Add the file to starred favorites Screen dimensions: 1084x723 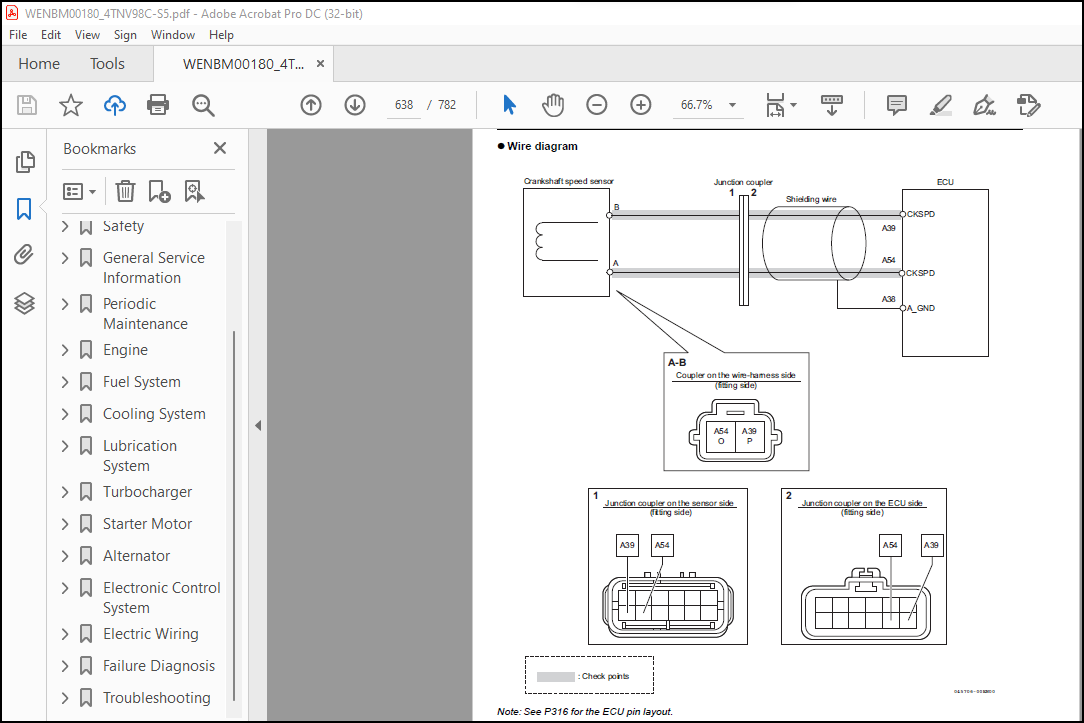tap(71, 105)
